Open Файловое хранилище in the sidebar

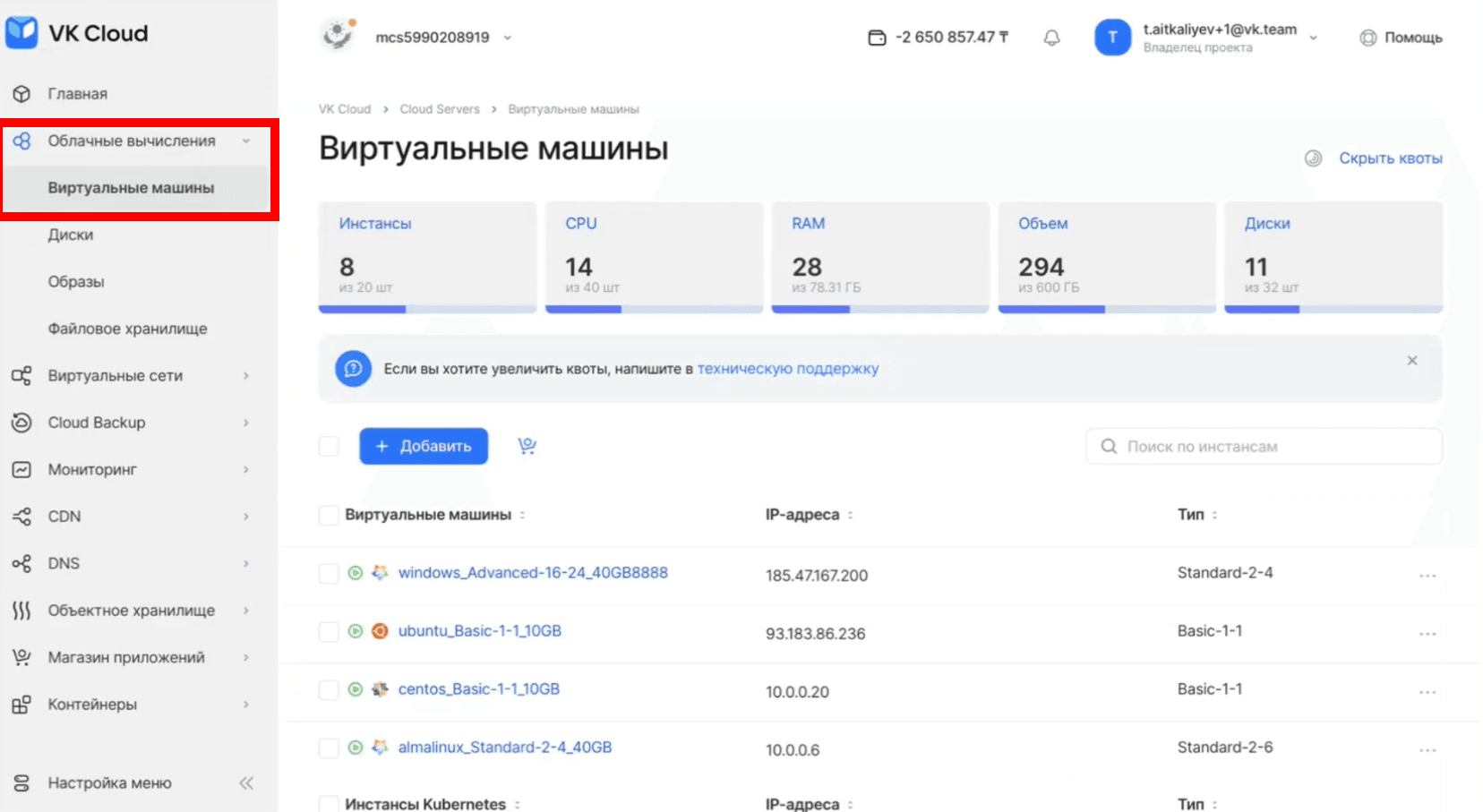pos(127,329)
